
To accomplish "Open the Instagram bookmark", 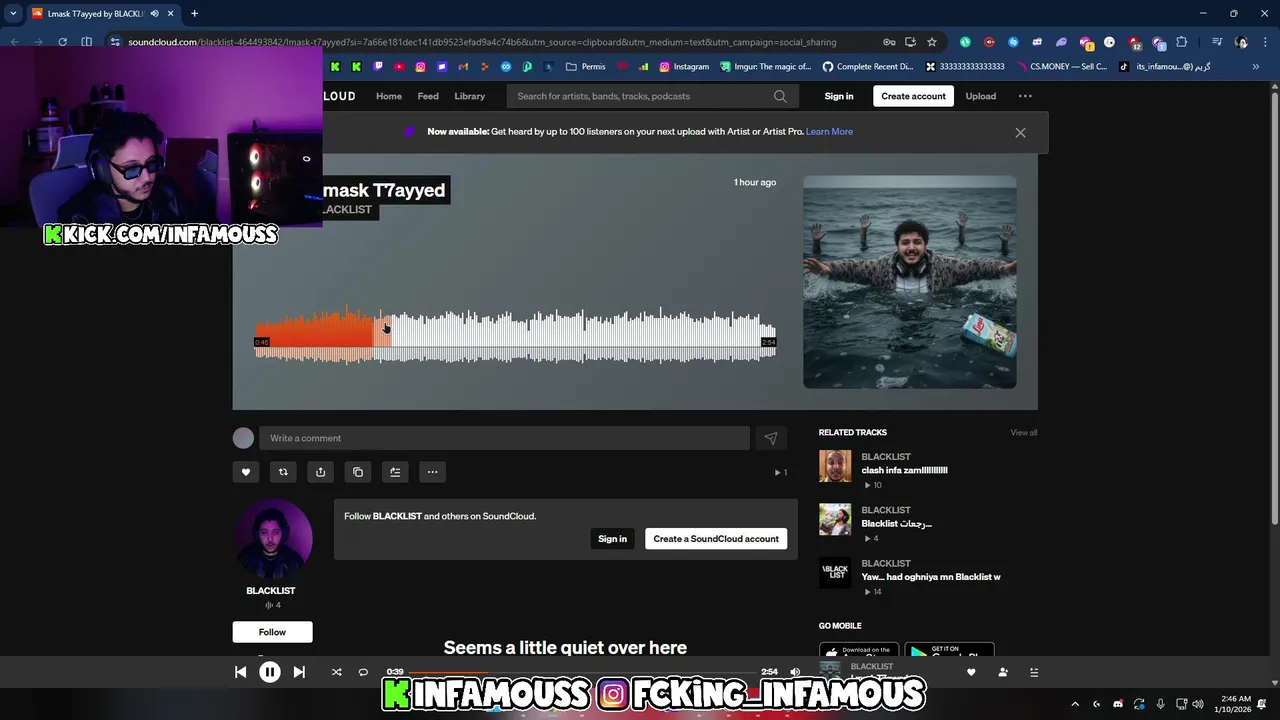I will tap(684, 67).
